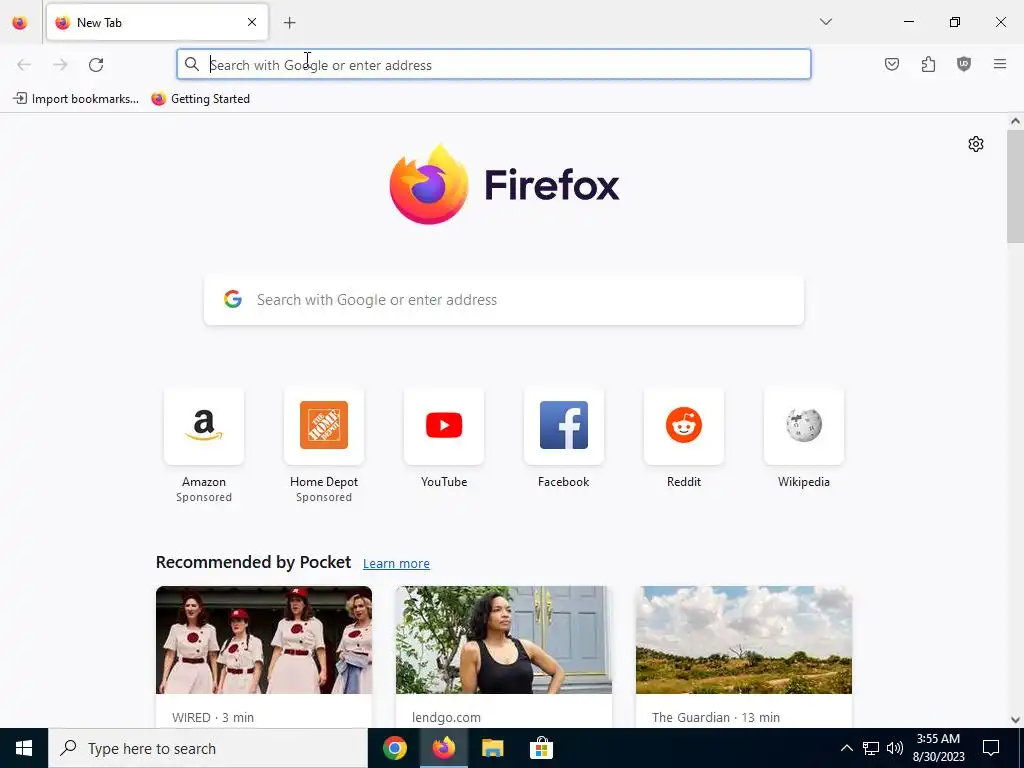Open the lendgo.com story thumbnail
1024x768 pixels.
tap(504, 640)
